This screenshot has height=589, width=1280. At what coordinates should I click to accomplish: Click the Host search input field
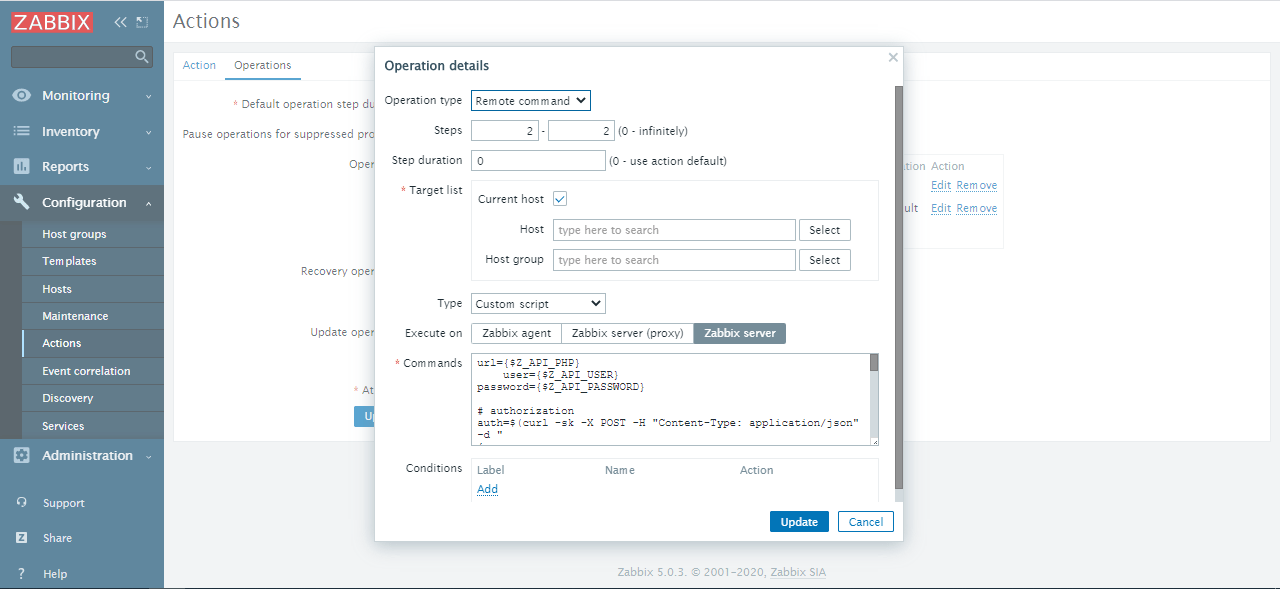pyautogui.click(x=674, y=229)
